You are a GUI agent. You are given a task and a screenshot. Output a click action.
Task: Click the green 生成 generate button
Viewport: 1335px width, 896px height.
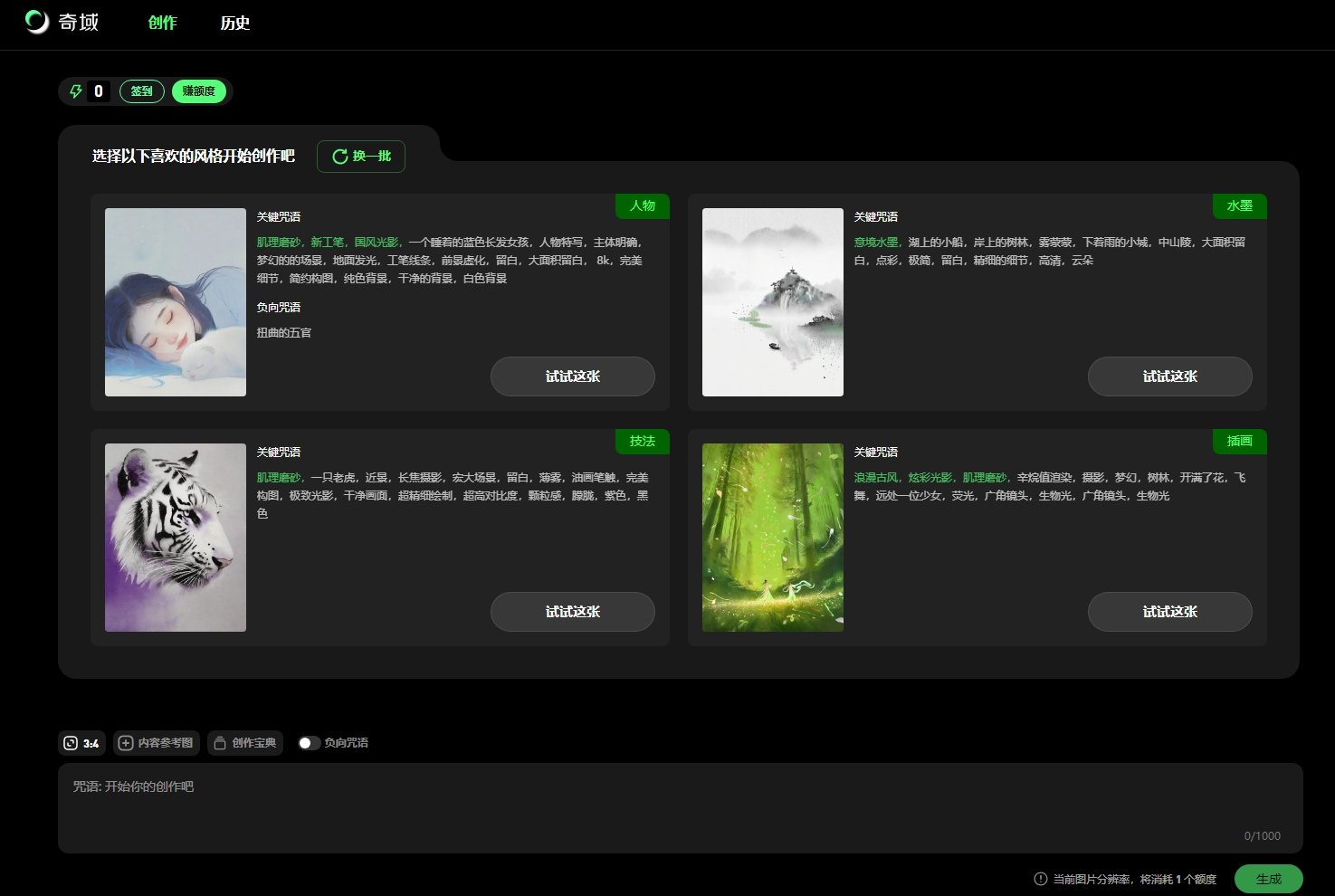pos(1268,879)
